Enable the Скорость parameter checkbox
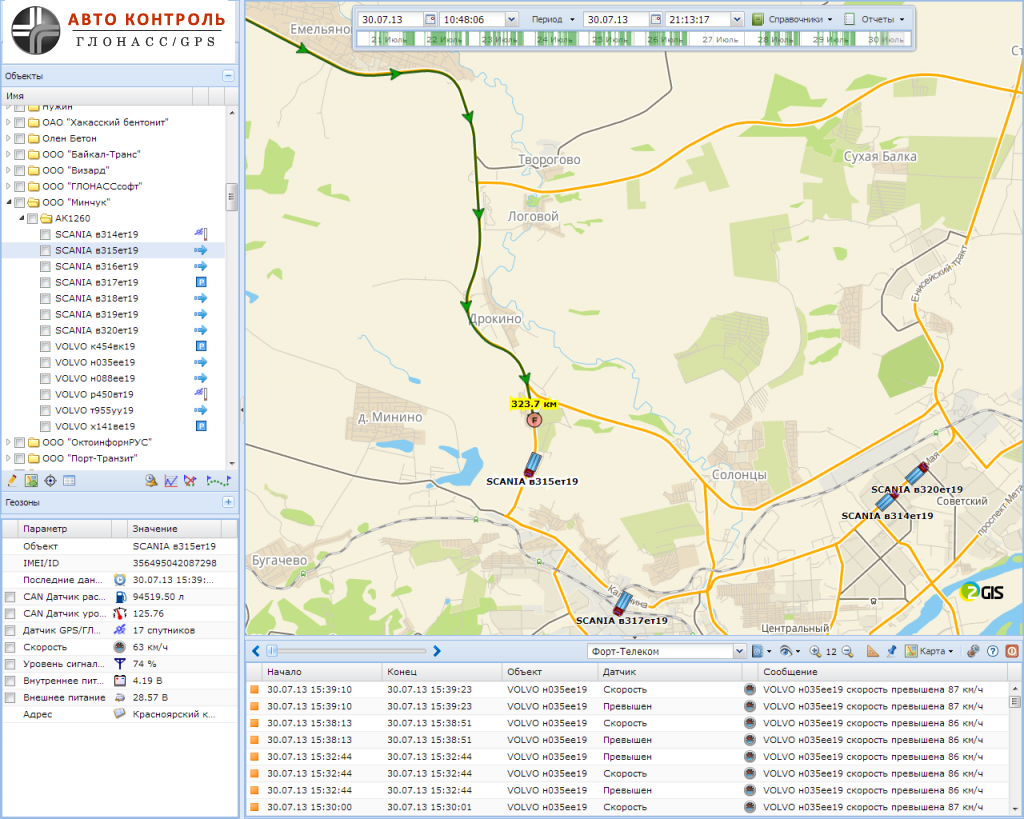The width and height of the screenshot is (1024, 819). click(10, 646)
